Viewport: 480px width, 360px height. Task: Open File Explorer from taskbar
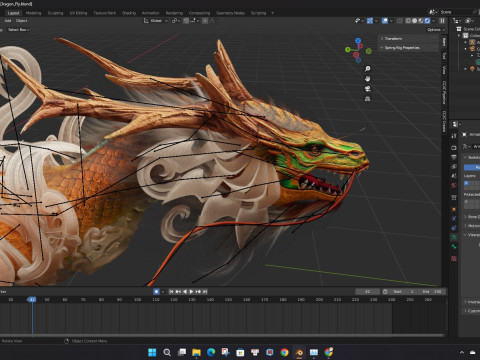(x=196, y=352)
